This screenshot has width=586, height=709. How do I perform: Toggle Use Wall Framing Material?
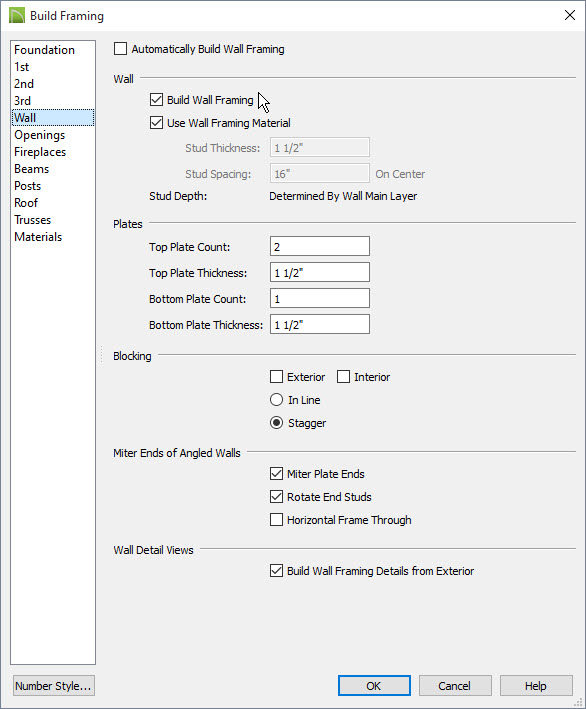click(156, 123)
